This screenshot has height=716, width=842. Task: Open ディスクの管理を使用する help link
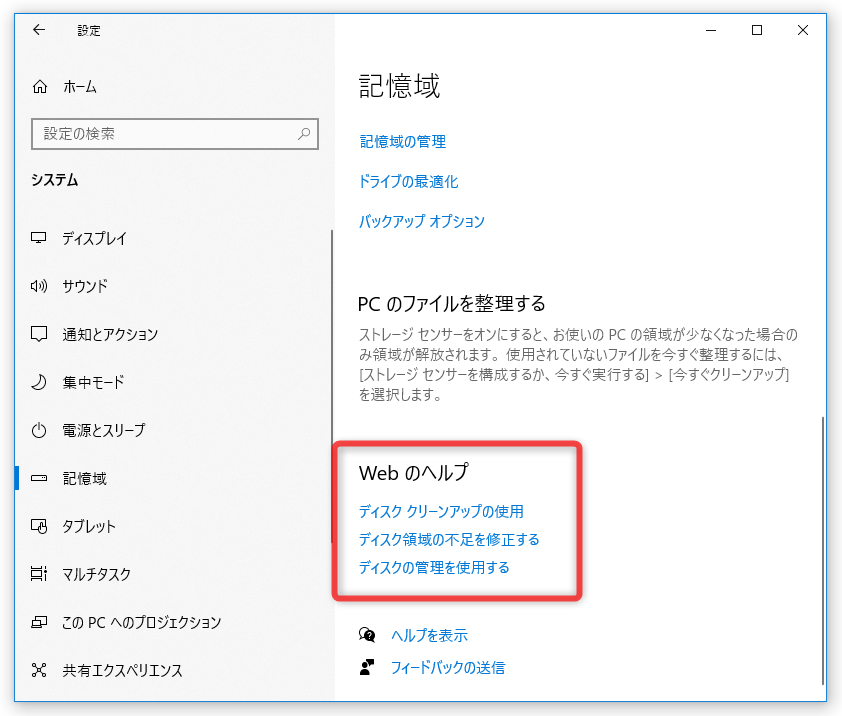[434, 567]
